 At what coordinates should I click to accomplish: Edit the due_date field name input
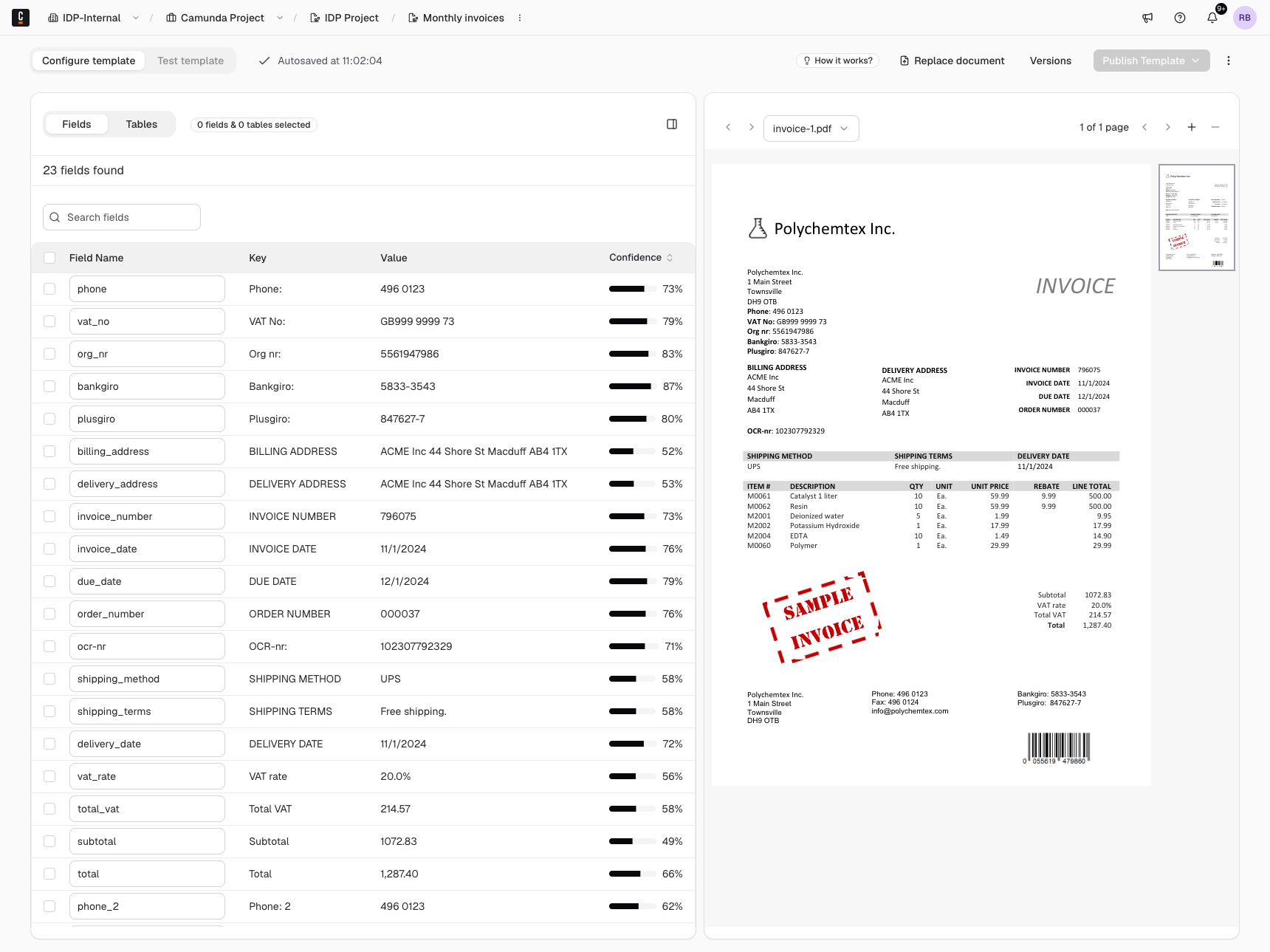coord(147,581)
